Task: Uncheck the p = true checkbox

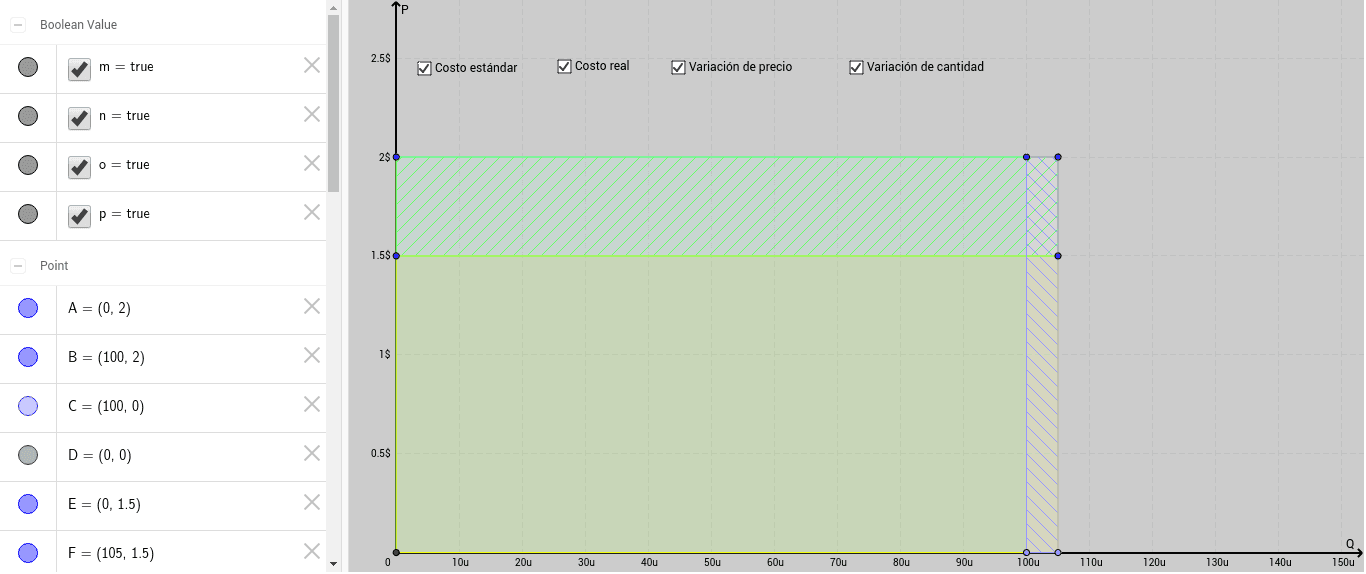Action: [x=79, y=215]
